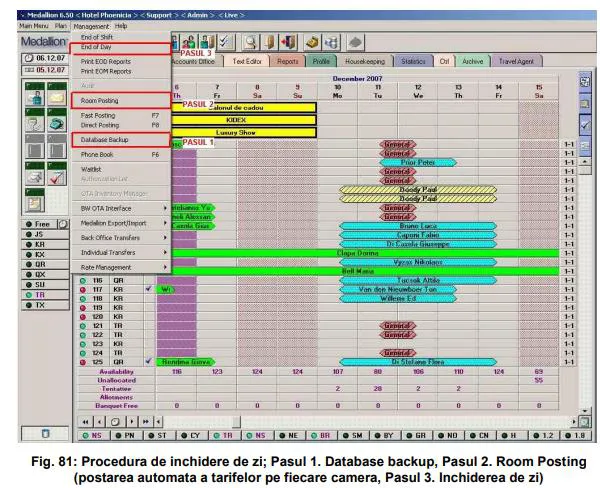Click the printer icon in sidebar
The width and height of the screenshot is (600, 488).
tap(34, 174)
